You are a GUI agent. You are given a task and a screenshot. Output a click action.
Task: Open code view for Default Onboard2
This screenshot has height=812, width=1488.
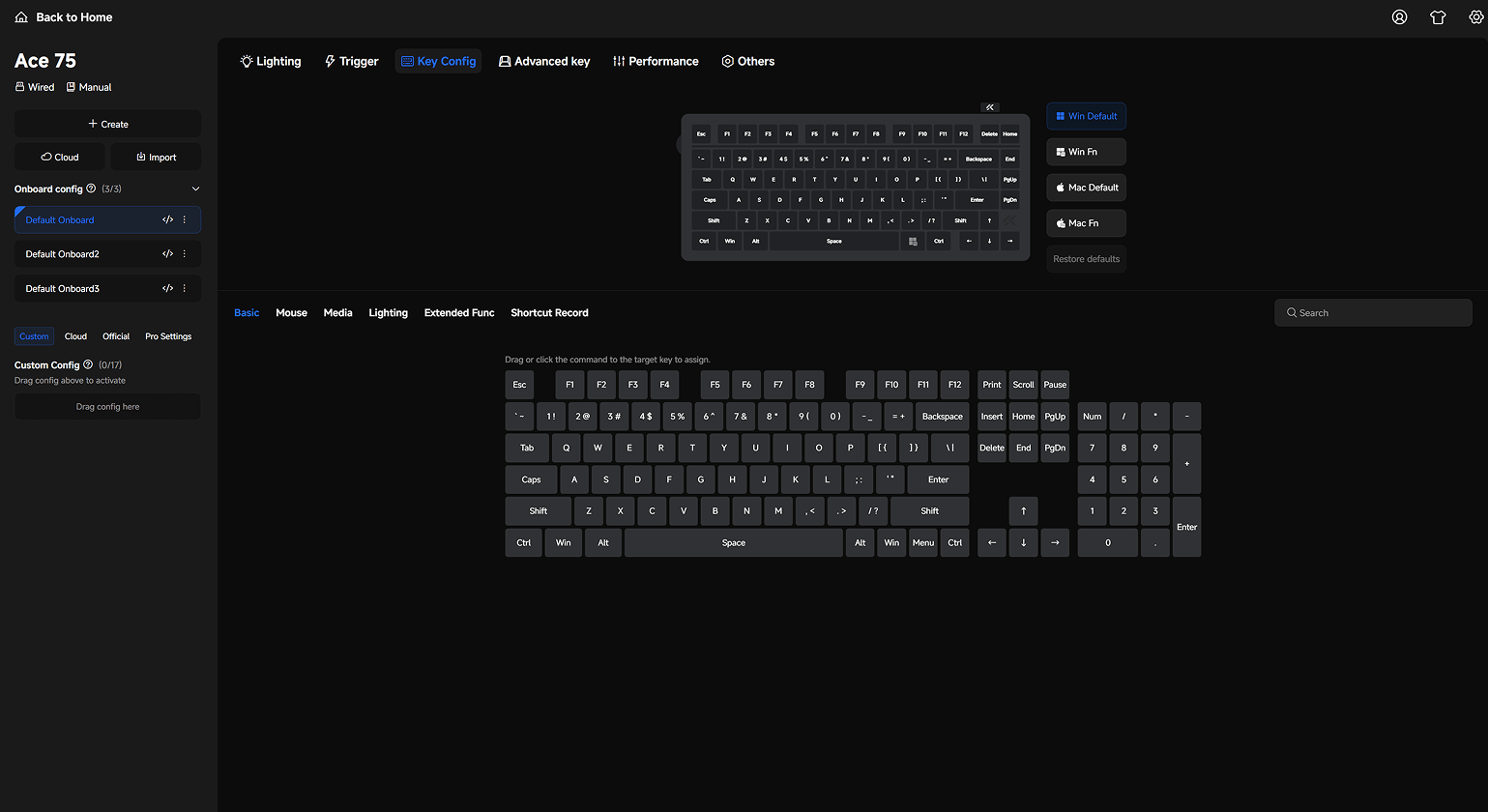(167, 254)
